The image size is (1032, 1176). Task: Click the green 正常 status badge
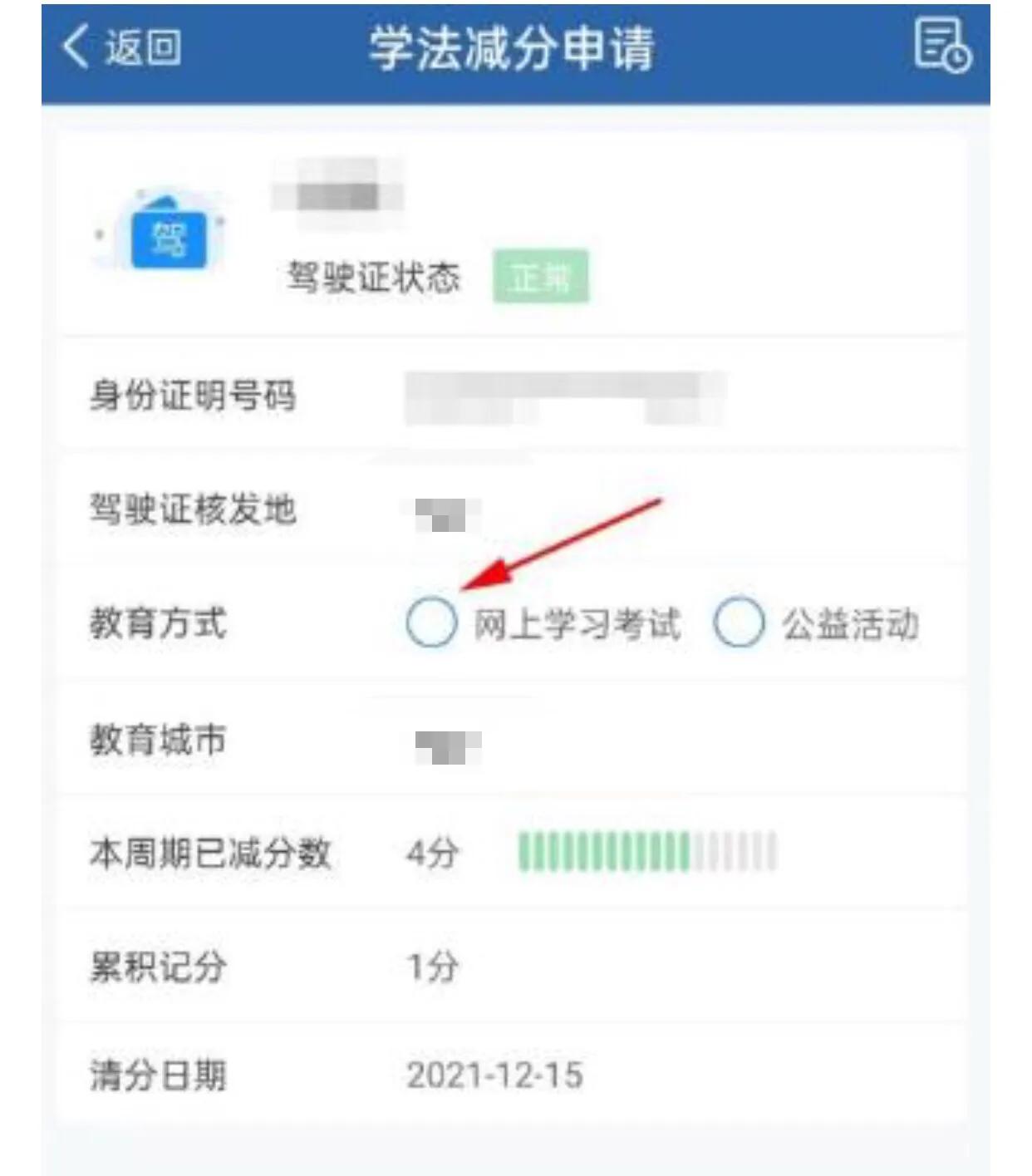(x=541, y=277)
